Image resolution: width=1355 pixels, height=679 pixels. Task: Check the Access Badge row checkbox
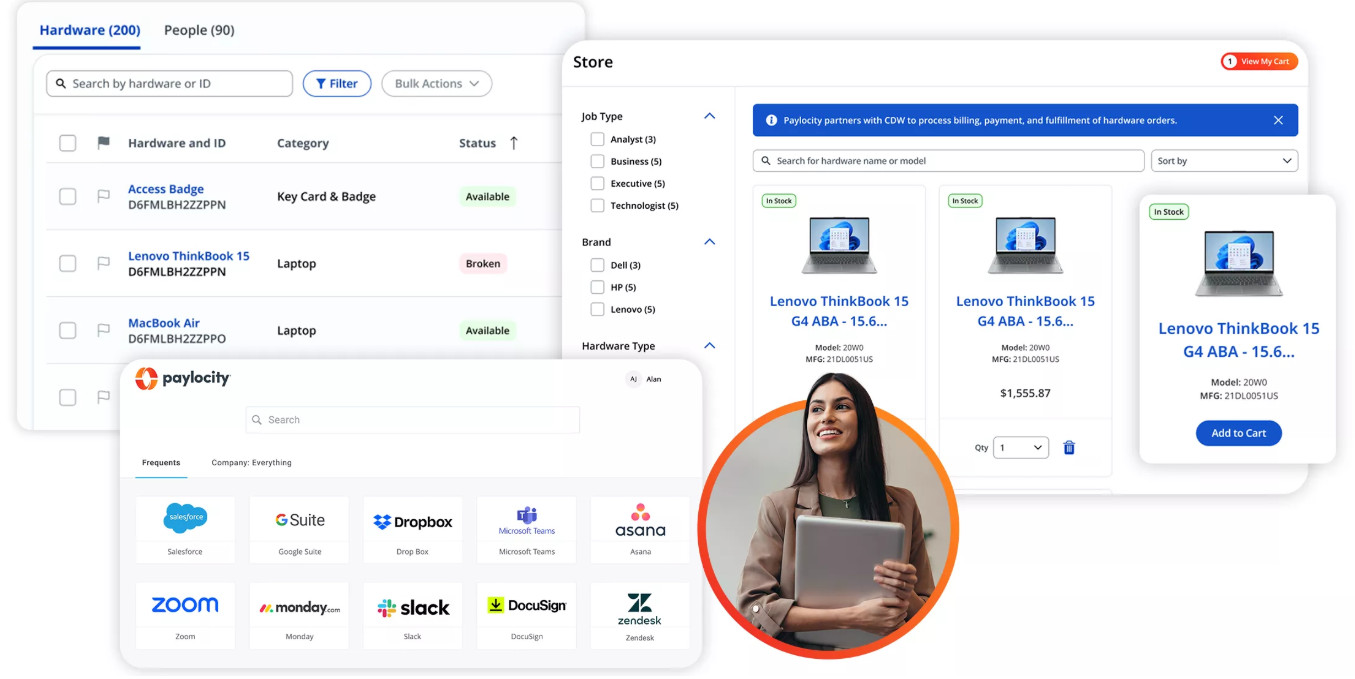[68, 197]
